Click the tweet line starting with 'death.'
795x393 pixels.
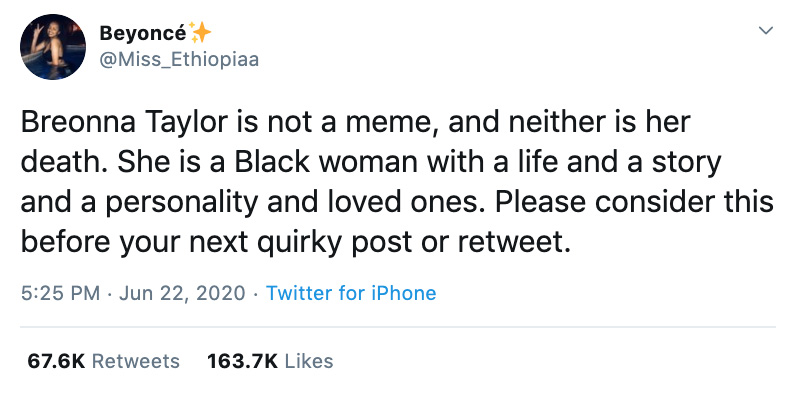click(371, 164)
